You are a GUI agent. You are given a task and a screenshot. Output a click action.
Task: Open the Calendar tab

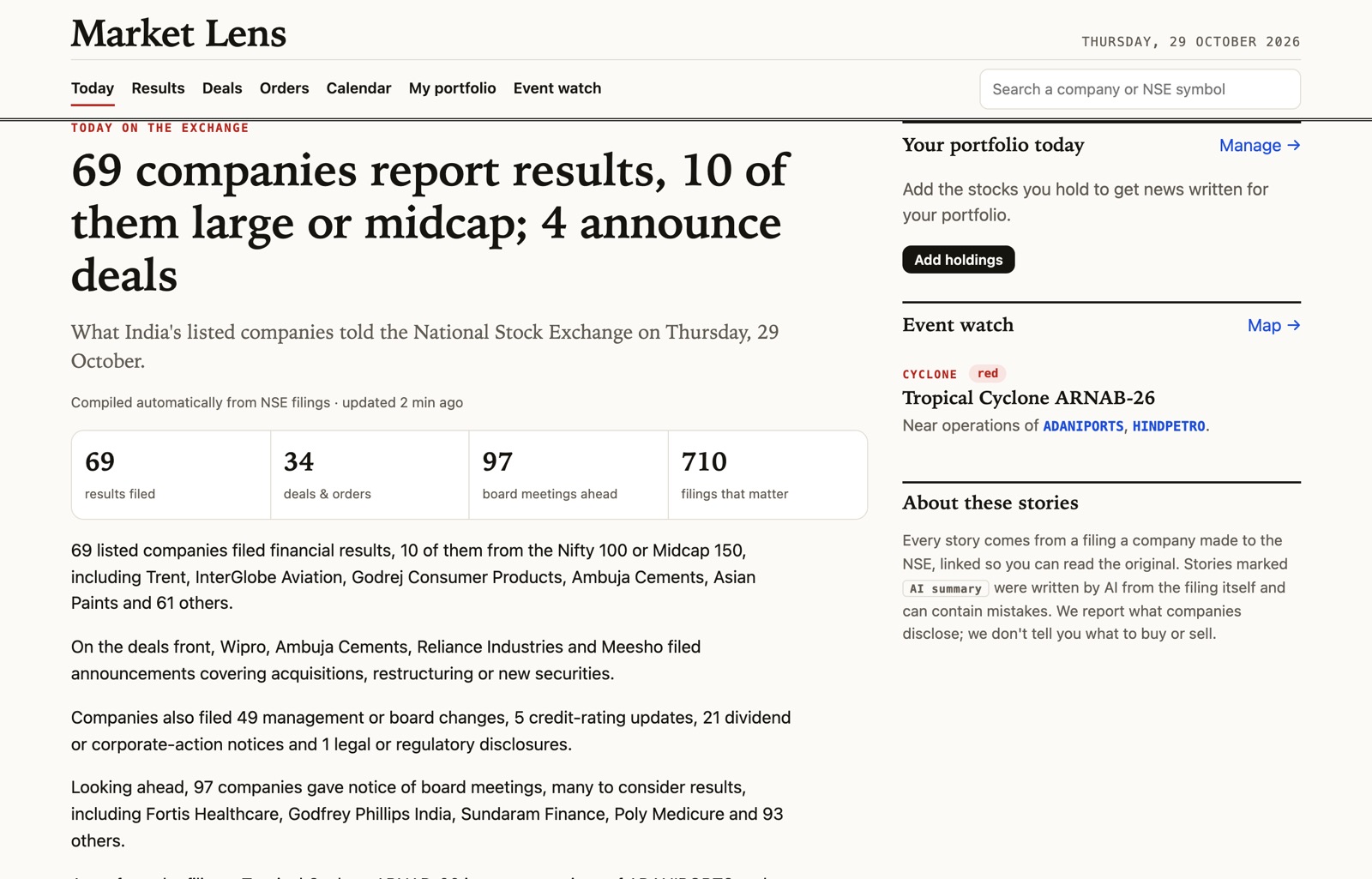(x=358, y=88)
